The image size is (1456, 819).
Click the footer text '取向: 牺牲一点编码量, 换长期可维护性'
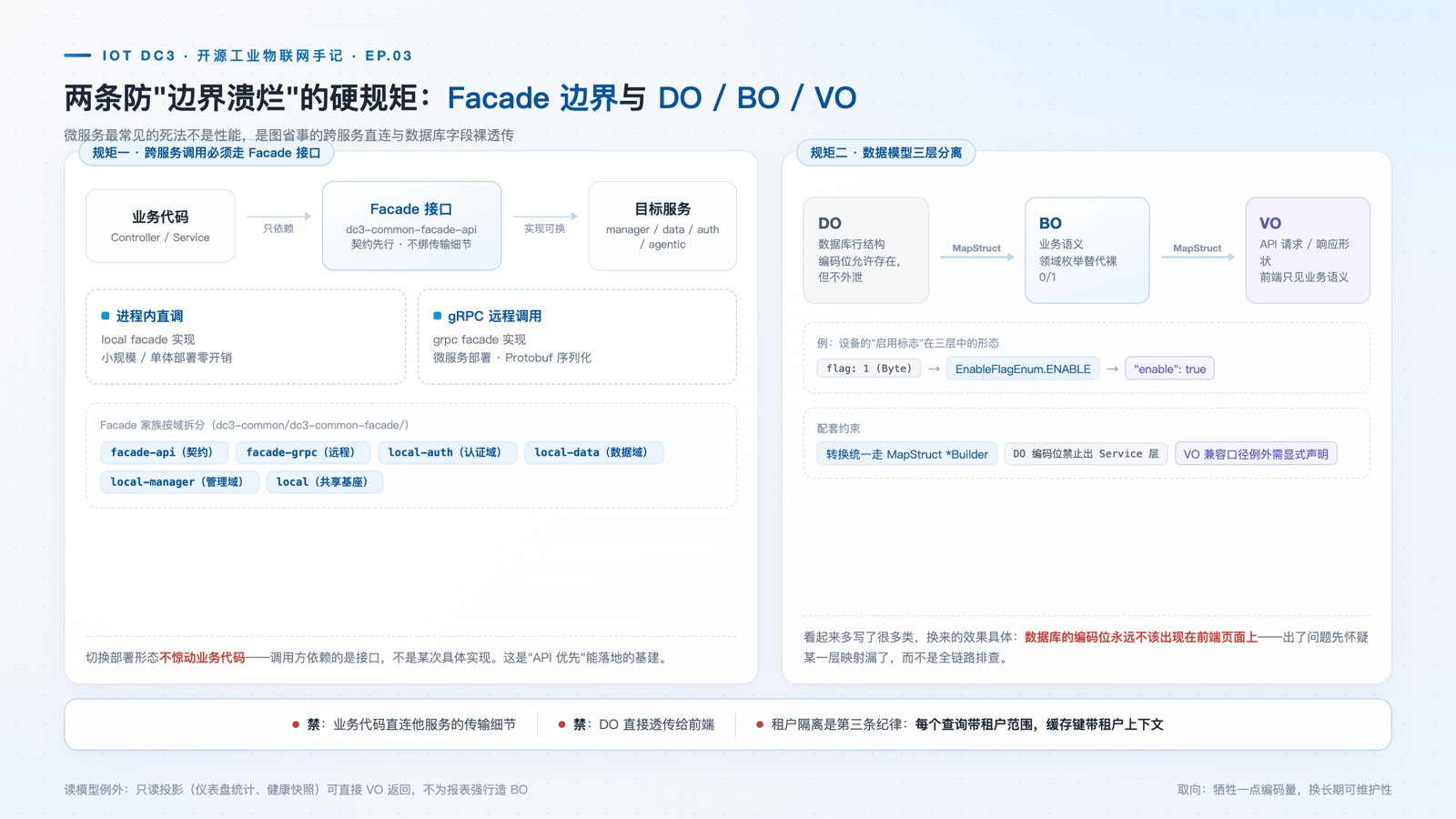click(1284, 790)
